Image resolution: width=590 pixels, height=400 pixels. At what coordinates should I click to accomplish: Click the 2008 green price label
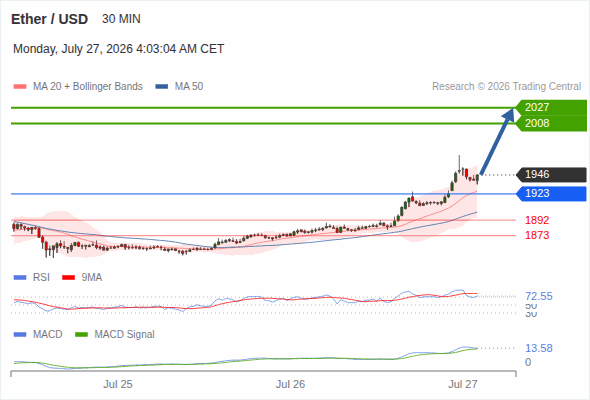pyautogui.click(x=551, y=123)
